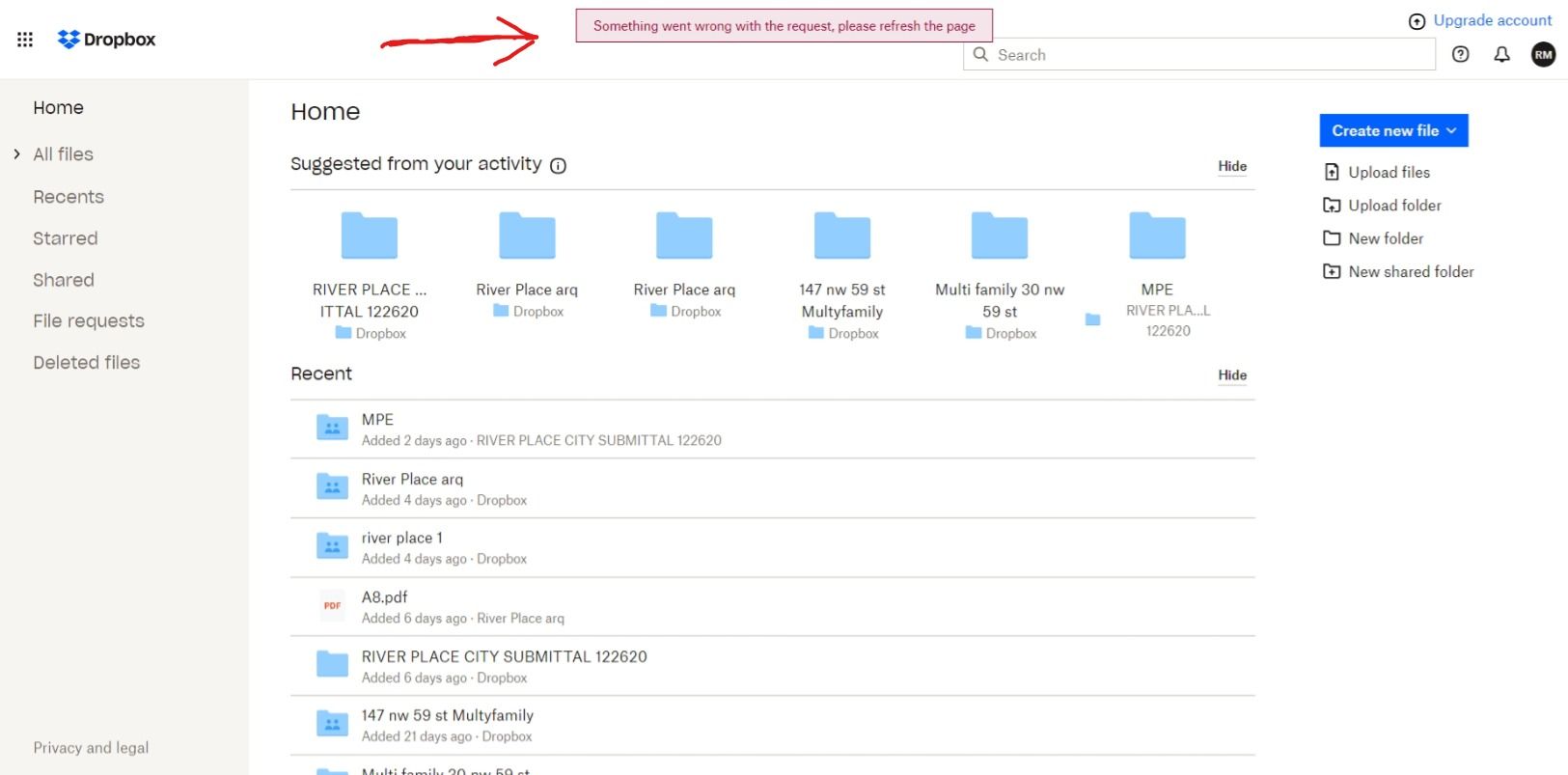Click the New shared folder icon

point(1332,271)
